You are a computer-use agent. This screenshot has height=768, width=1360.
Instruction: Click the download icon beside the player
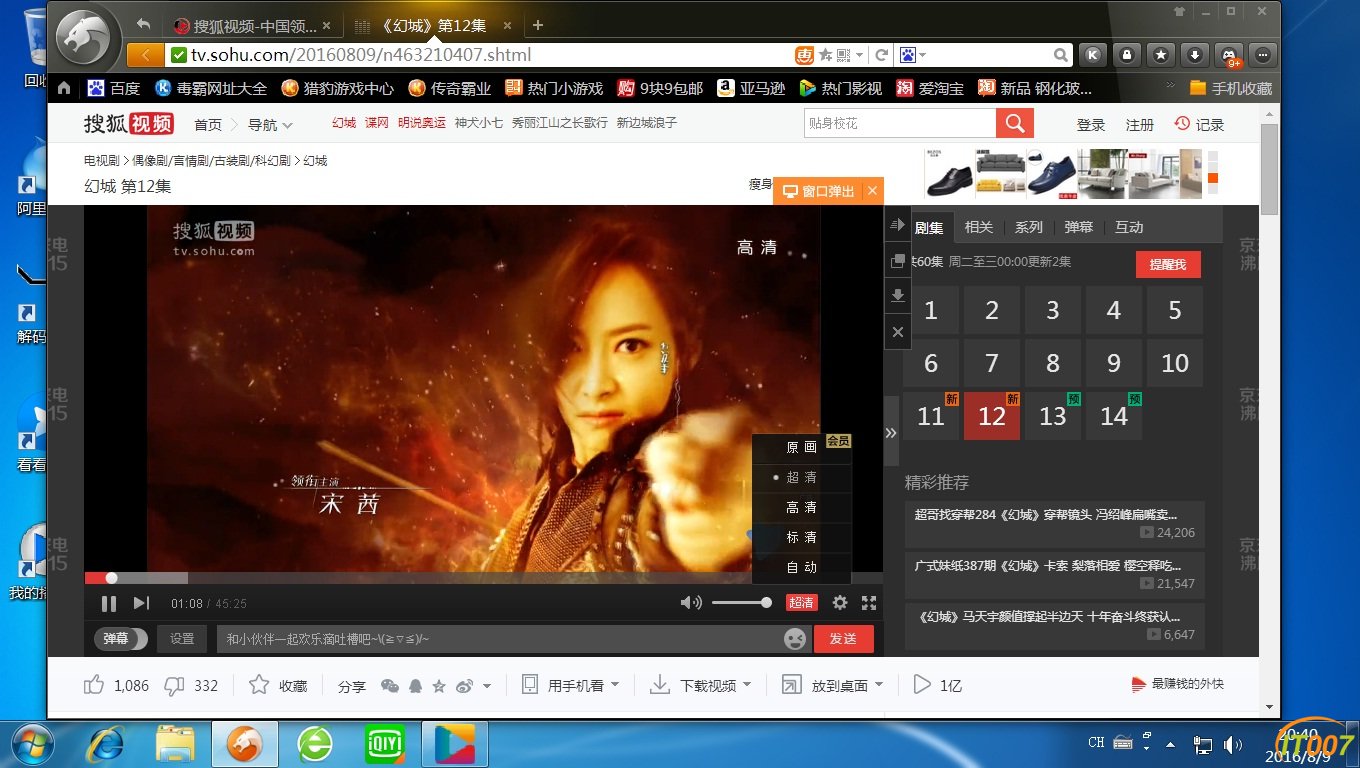tap(898, 295)
